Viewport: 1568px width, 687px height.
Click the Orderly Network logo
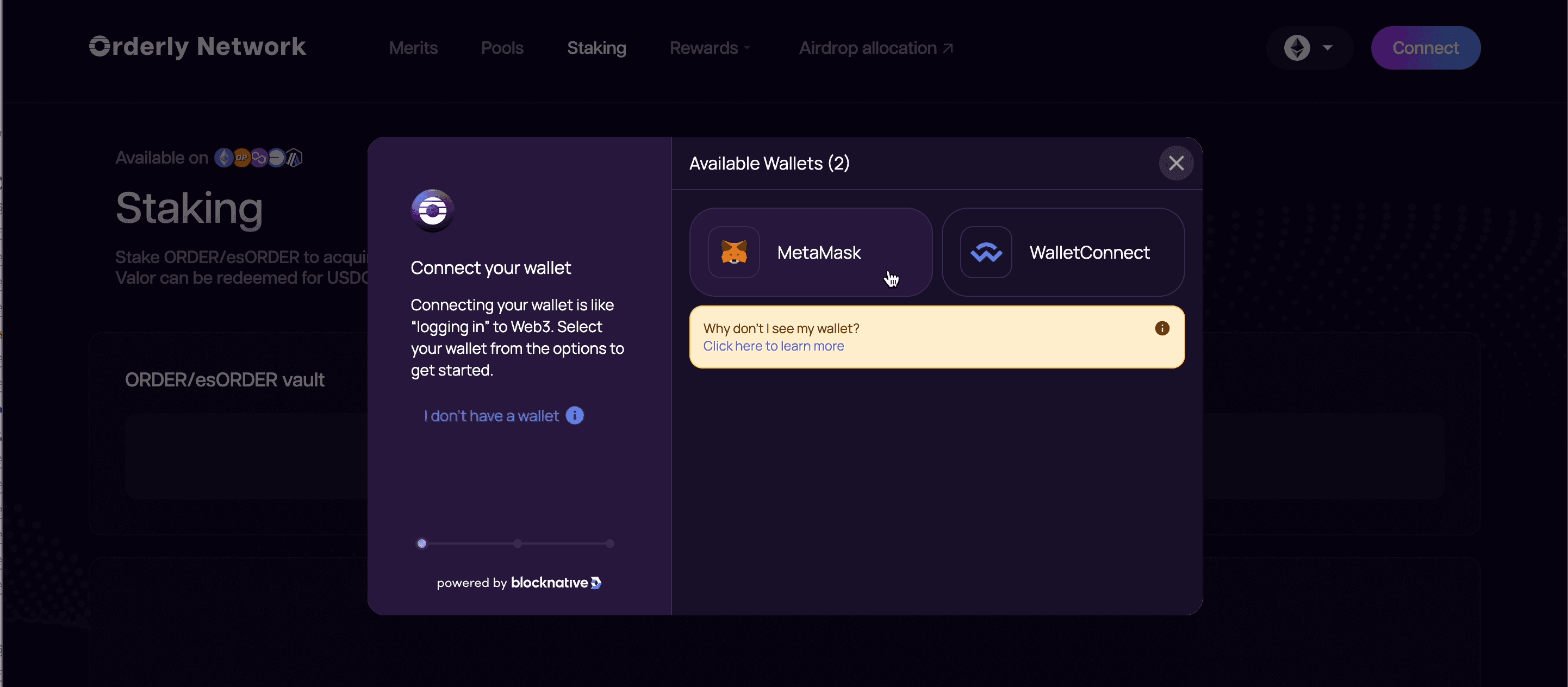[x=197, y=47]
